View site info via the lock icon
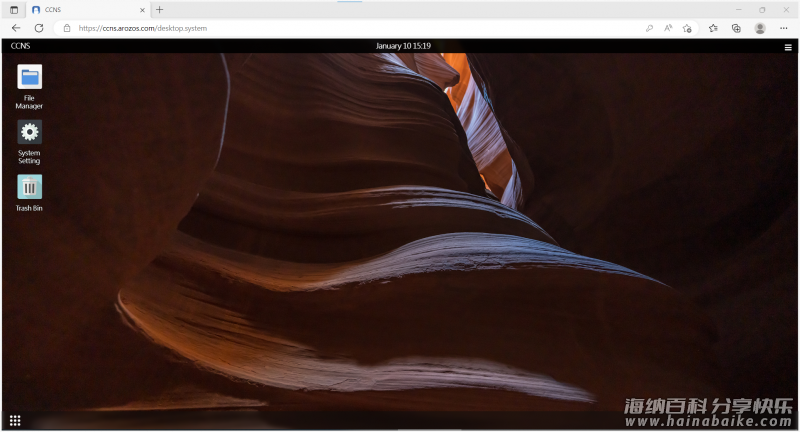Viewport: 800px width, 432px height. (67, 28)
